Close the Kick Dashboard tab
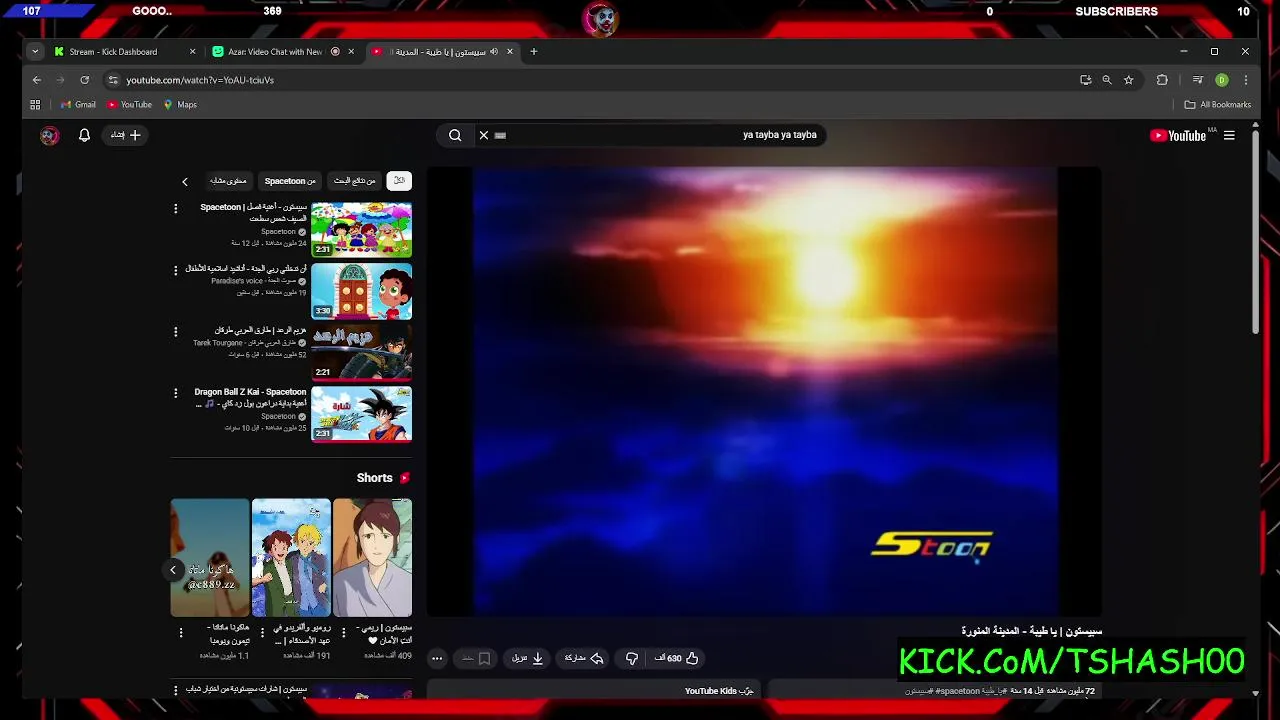Image resolution: width=1280 pixels, height=720 pixels. click(193, 52)
